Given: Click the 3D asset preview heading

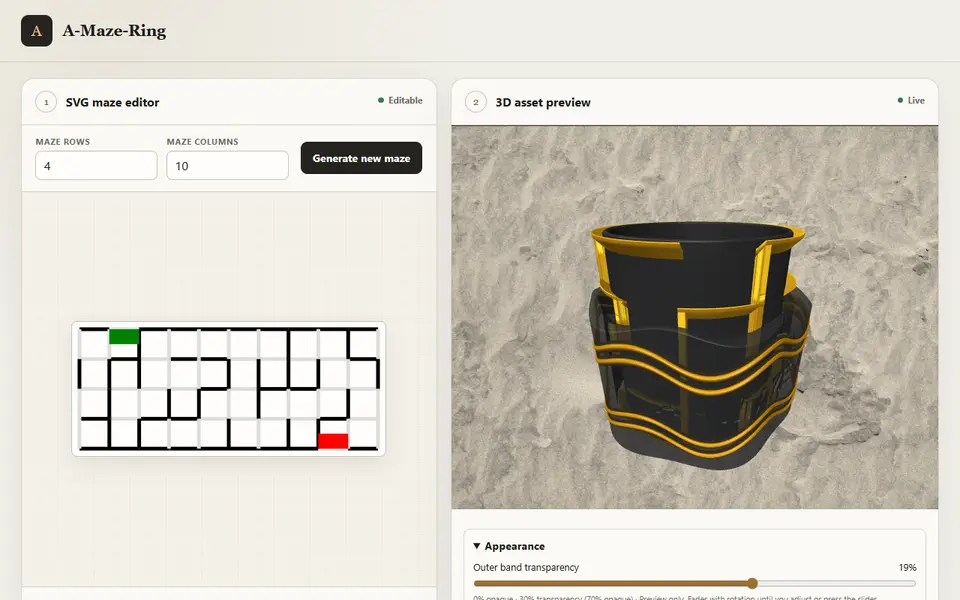Looking at the screenshot, I should tap(543, 102).
